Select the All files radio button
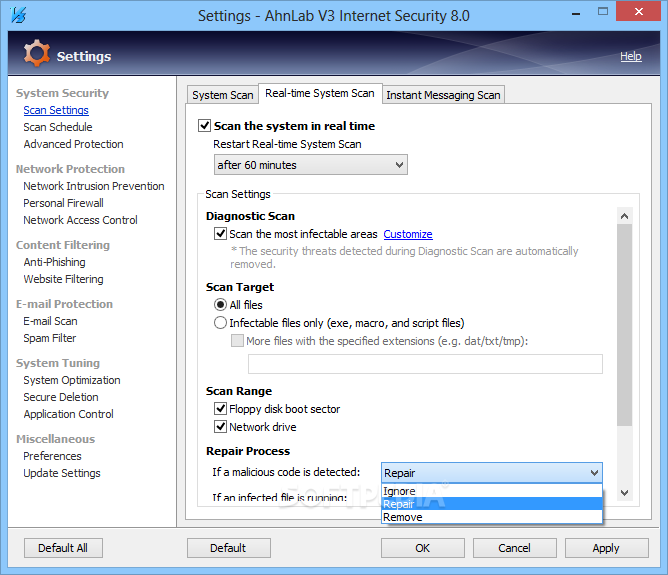Image resolution: width=668 pixels, height=575 pixels. point(220,305)
